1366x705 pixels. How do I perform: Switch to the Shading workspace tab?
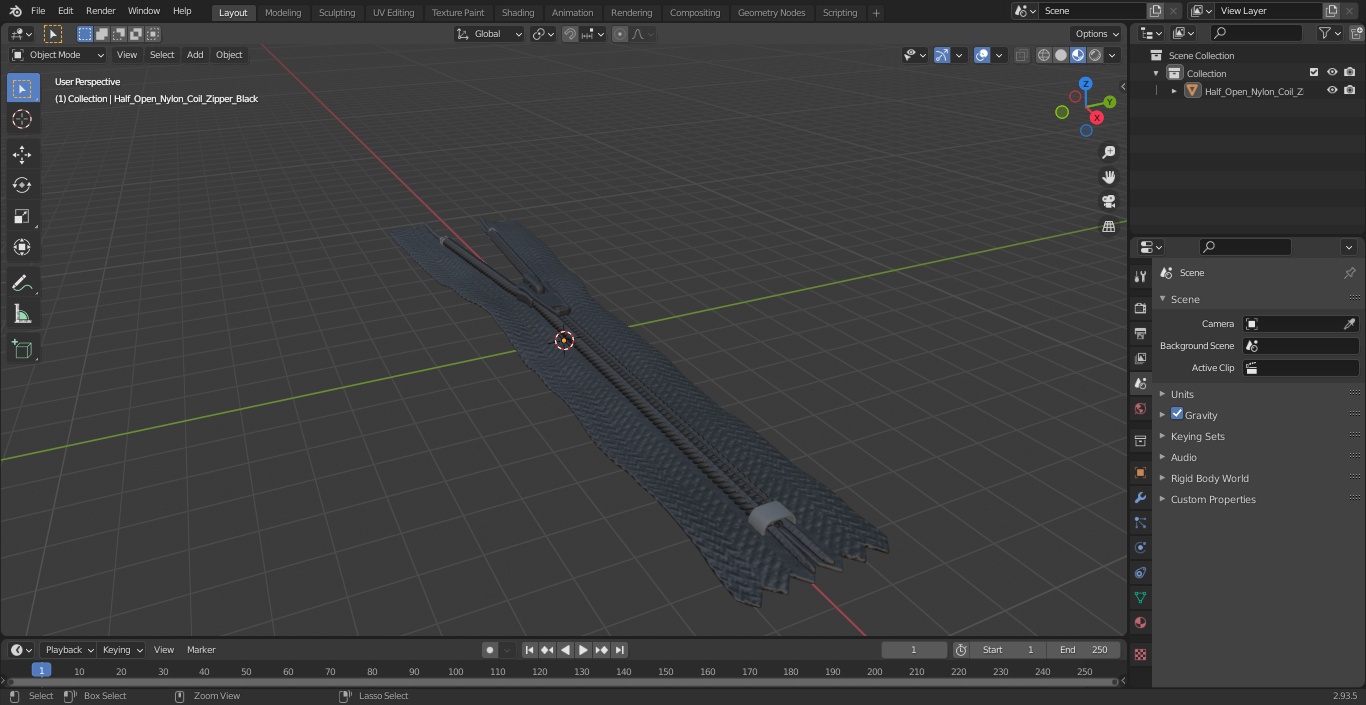[518, 13]
